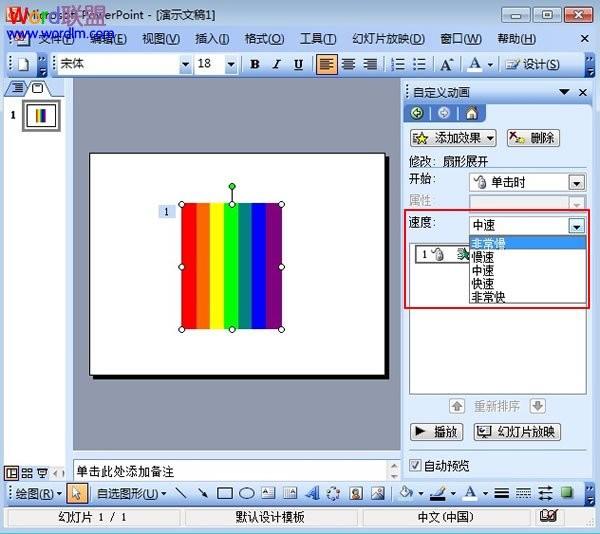Insert diagram or organization chart

[x=333, y=493]
